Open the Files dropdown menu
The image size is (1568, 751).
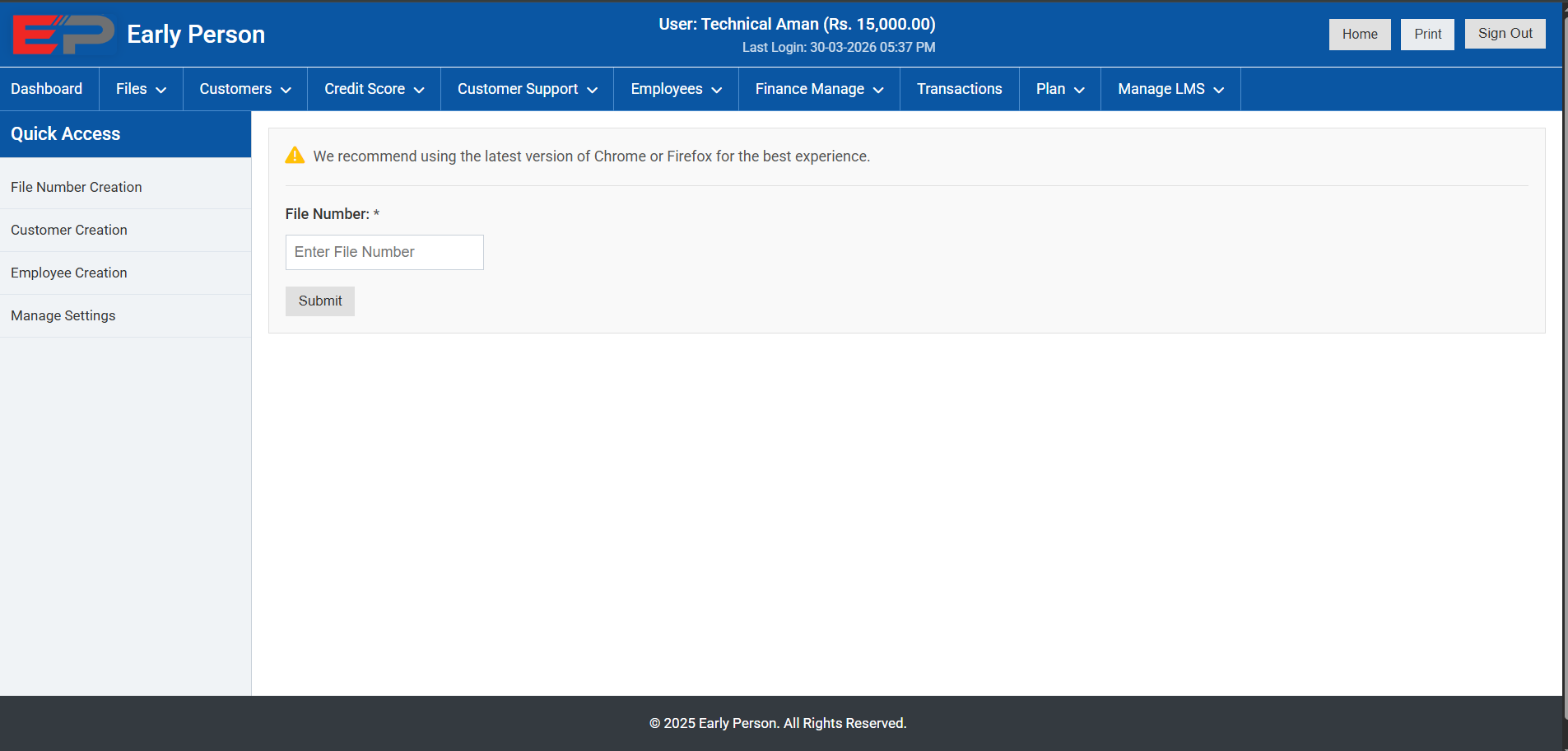[140, 88]
